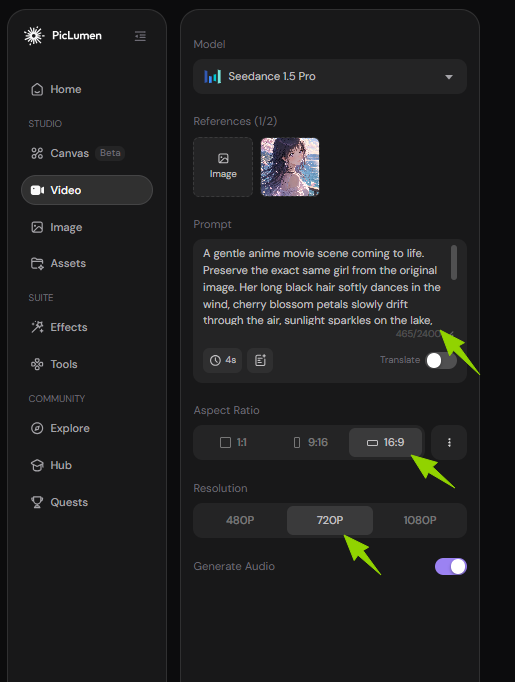Viewport: 515px width, 682px height.
Task: Select 480P resolution
Action: pos(240,520)
